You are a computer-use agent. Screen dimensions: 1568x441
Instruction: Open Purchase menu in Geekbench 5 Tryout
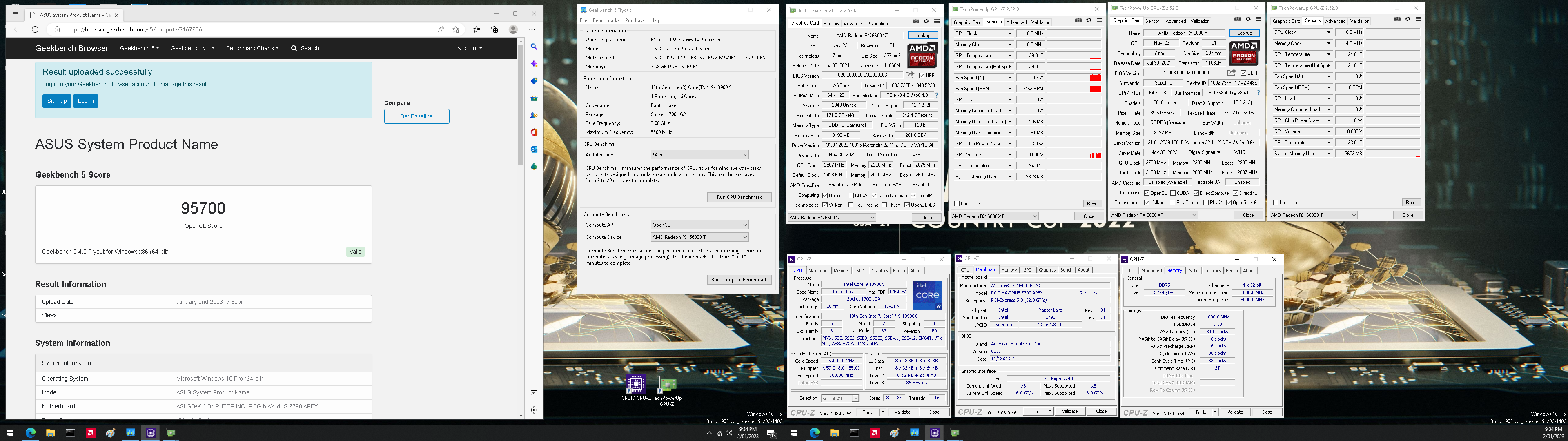pyautogui.click(x=635, y=20)
